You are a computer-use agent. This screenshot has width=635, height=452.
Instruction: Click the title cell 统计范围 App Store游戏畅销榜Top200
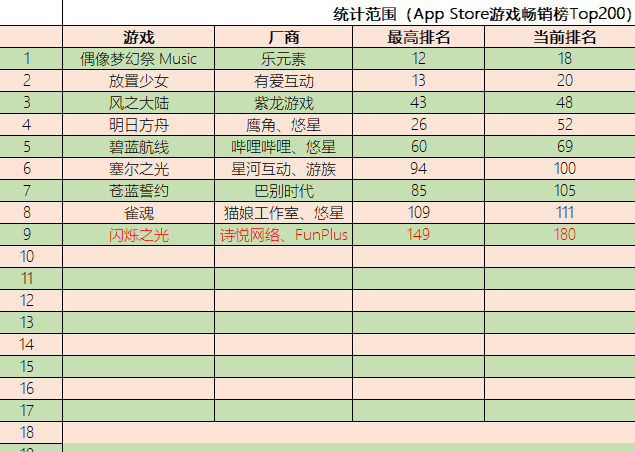coord(349,13)
